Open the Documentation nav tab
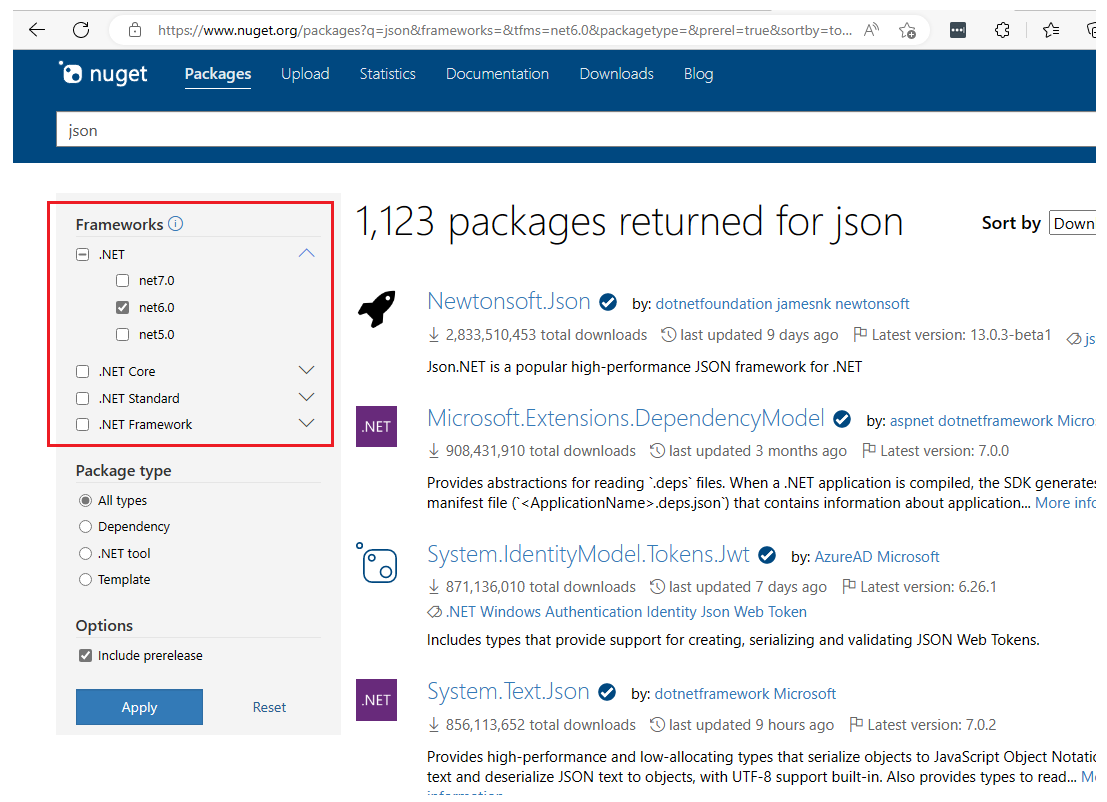This screenshot has width=1107, height=802. [497, 73]
